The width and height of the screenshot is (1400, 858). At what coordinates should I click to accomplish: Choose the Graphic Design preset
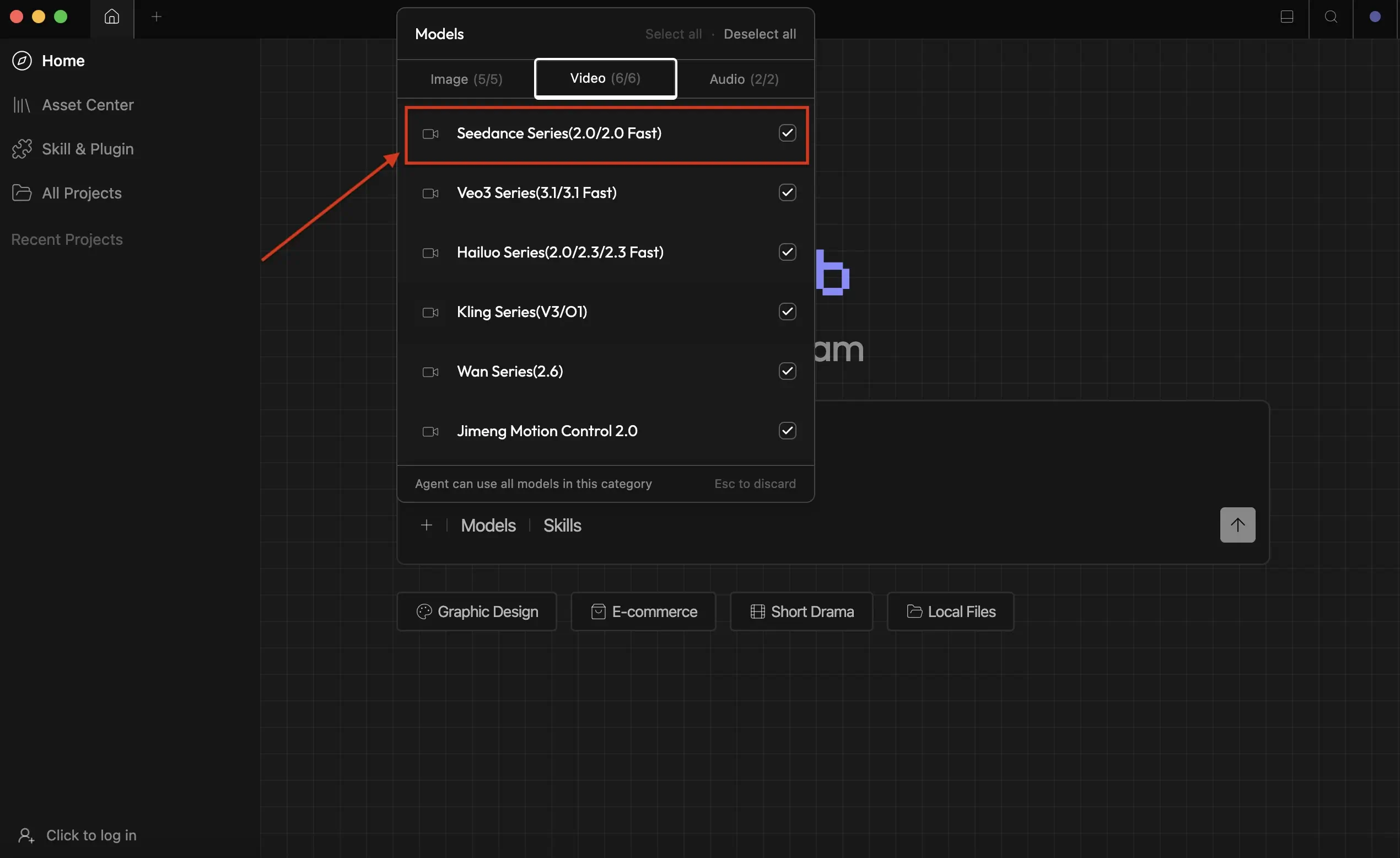[x=476, y=611]
